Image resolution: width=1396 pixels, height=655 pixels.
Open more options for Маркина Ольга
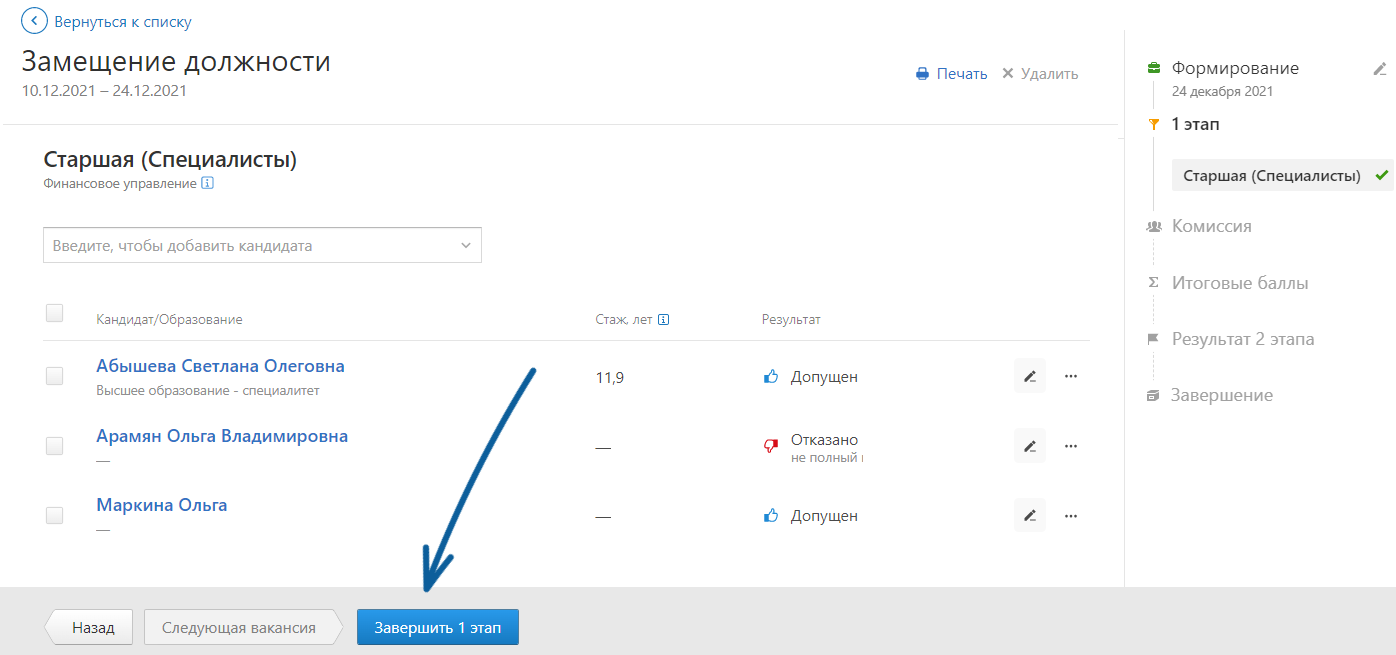tap(1071, 516)
